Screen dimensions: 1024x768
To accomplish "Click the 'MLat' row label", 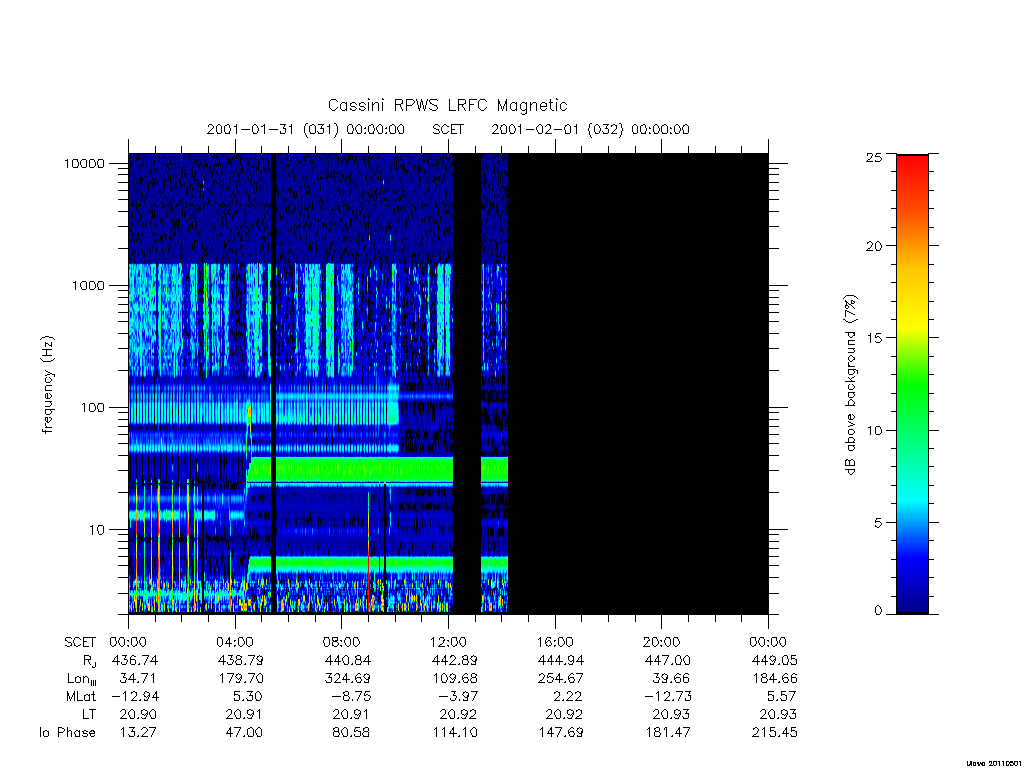I will pos(81,696).
